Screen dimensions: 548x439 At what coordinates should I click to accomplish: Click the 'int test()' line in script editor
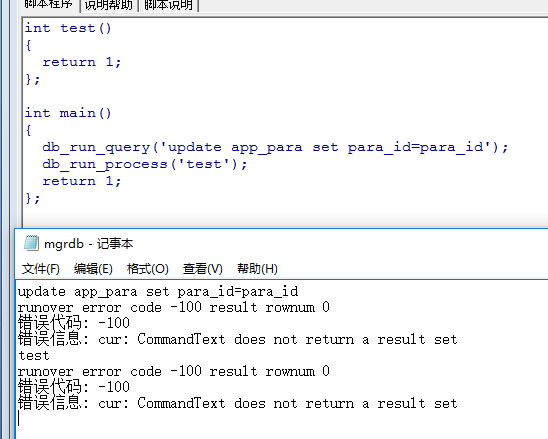click(68, 28)
